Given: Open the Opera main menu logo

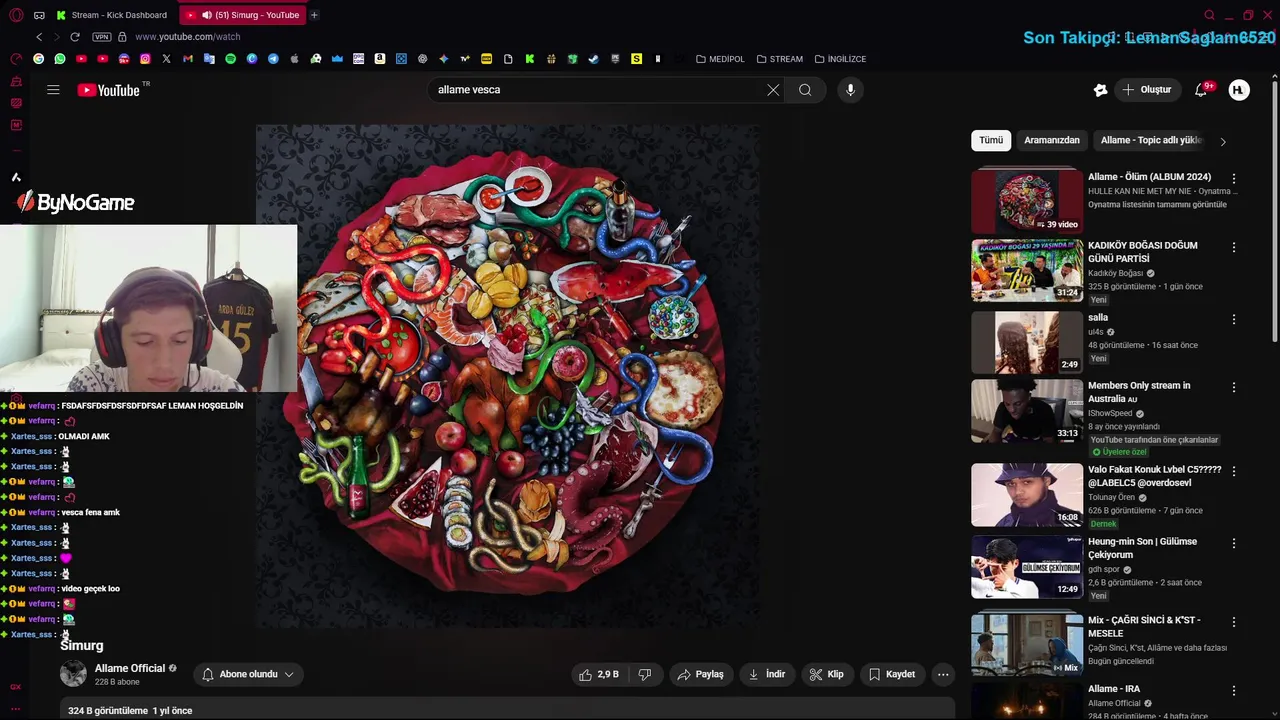Looking at the screenshot, I should (x=16, y=15).
